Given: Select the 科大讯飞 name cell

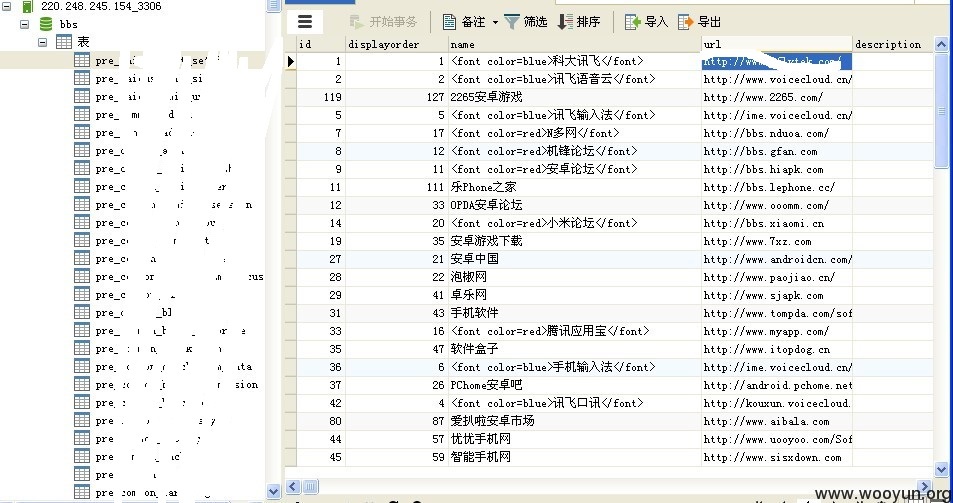Looking at the screenshot, I should coord(574,61).
